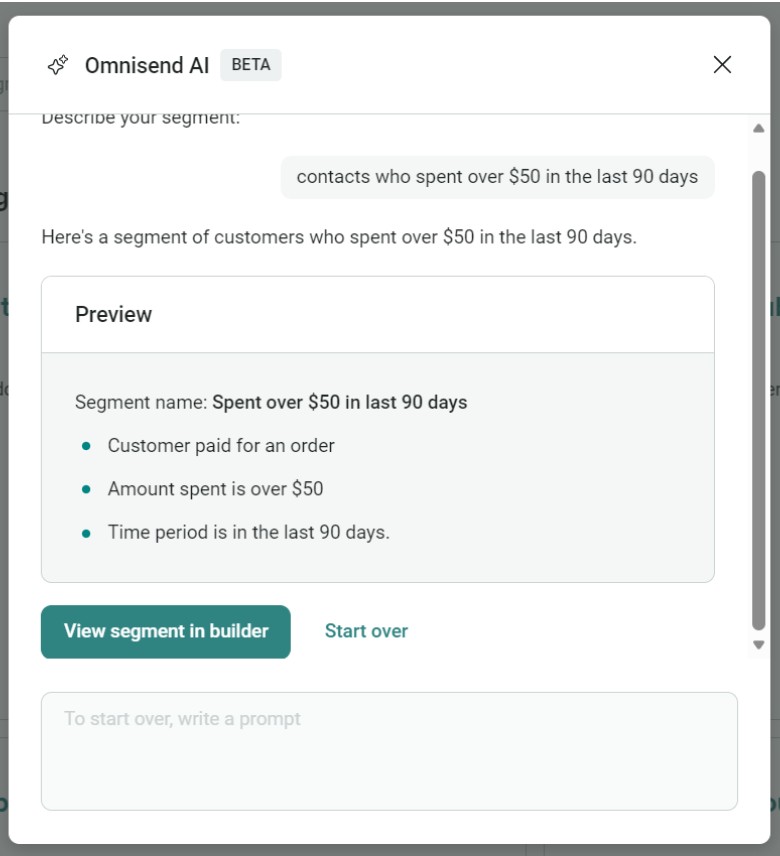780x856 pixels.
Task: Click 'Start over' to restart the prompt
Action: point(366,632)
